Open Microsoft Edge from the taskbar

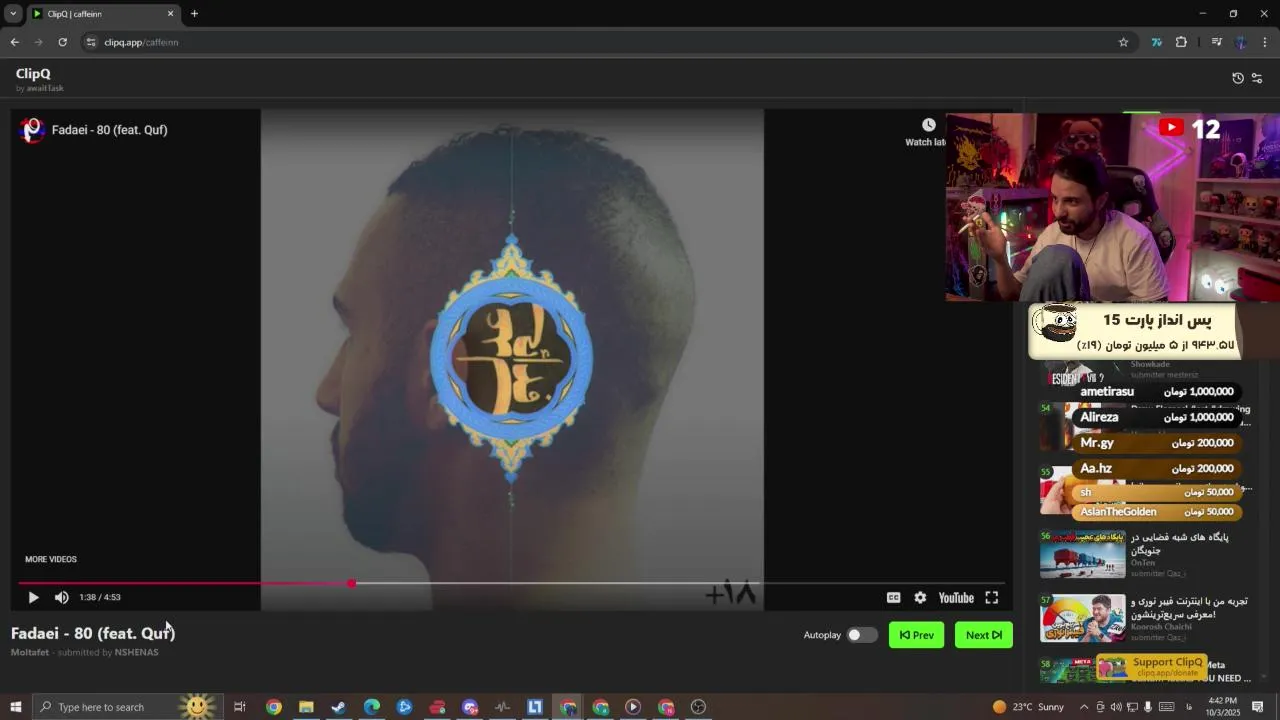[372, 707]
